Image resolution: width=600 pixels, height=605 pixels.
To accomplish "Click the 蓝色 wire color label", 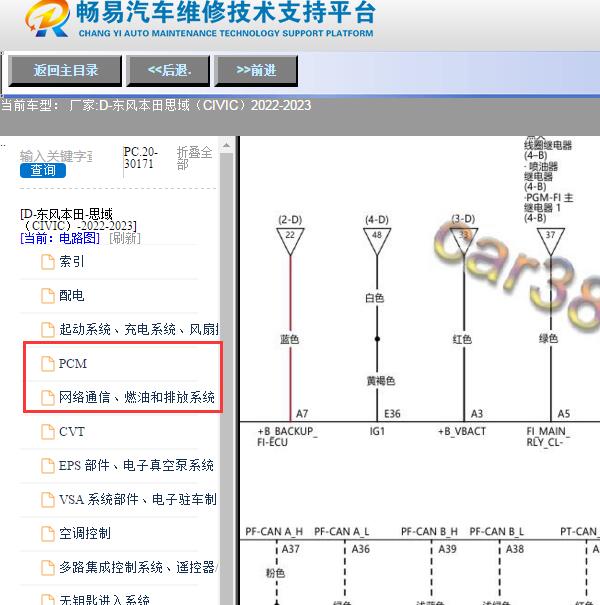I will [x=289, y=339].
